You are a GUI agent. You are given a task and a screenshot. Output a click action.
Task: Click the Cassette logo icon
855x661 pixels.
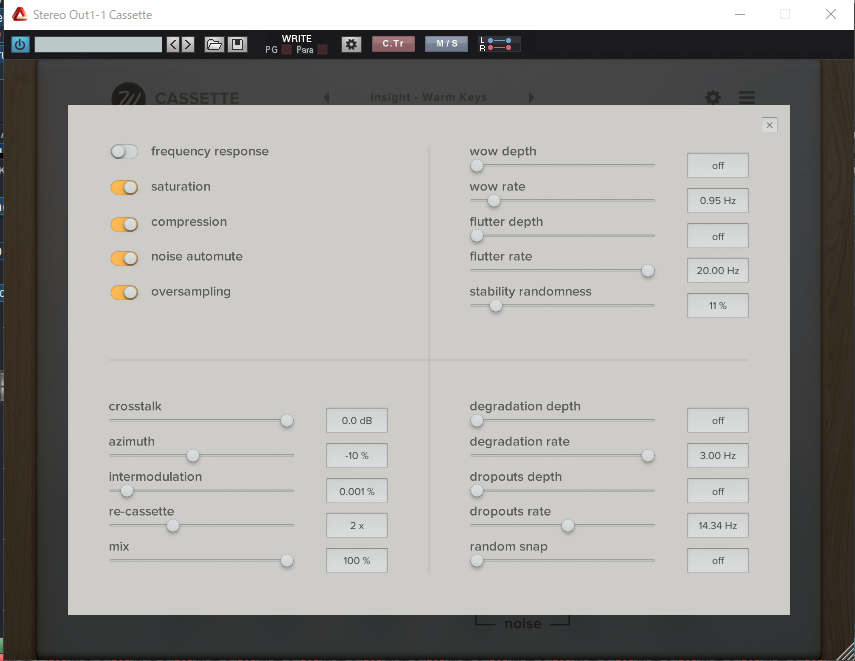point(128,94)
